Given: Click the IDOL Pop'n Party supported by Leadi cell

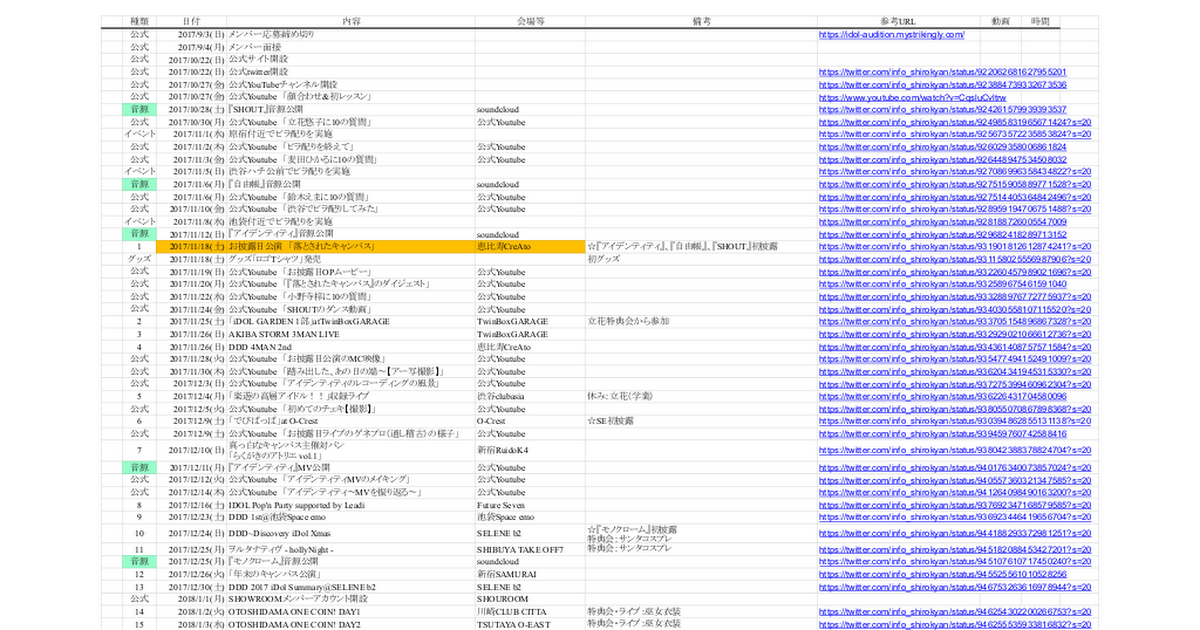Looking at the screenshot, I should [x=351, y=505].
